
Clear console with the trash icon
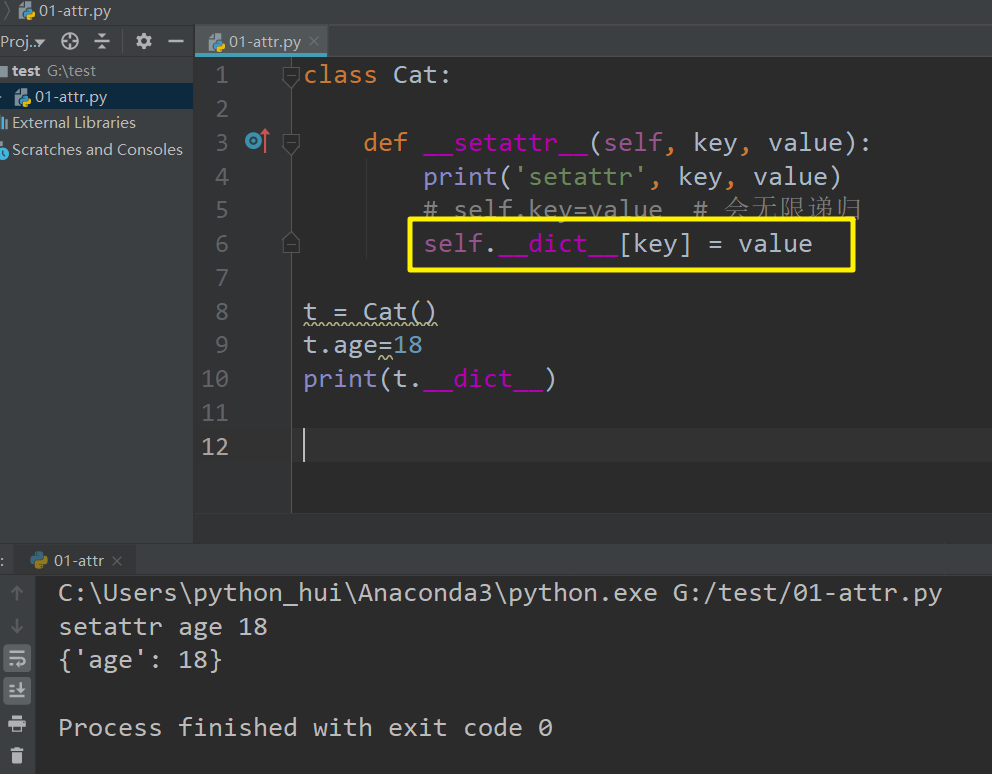click(x=17, y=756)
